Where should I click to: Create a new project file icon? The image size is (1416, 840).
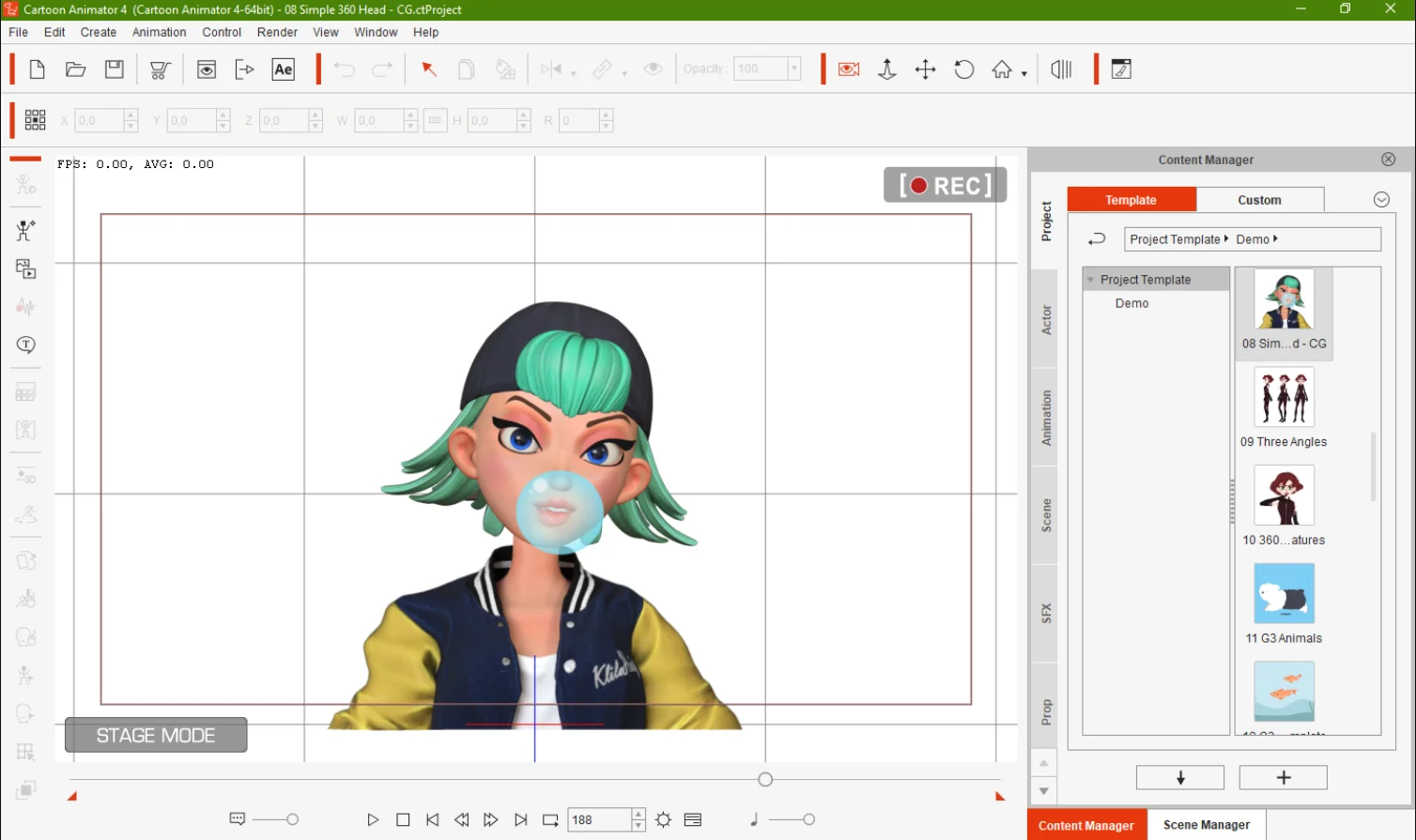coord(37,69)
